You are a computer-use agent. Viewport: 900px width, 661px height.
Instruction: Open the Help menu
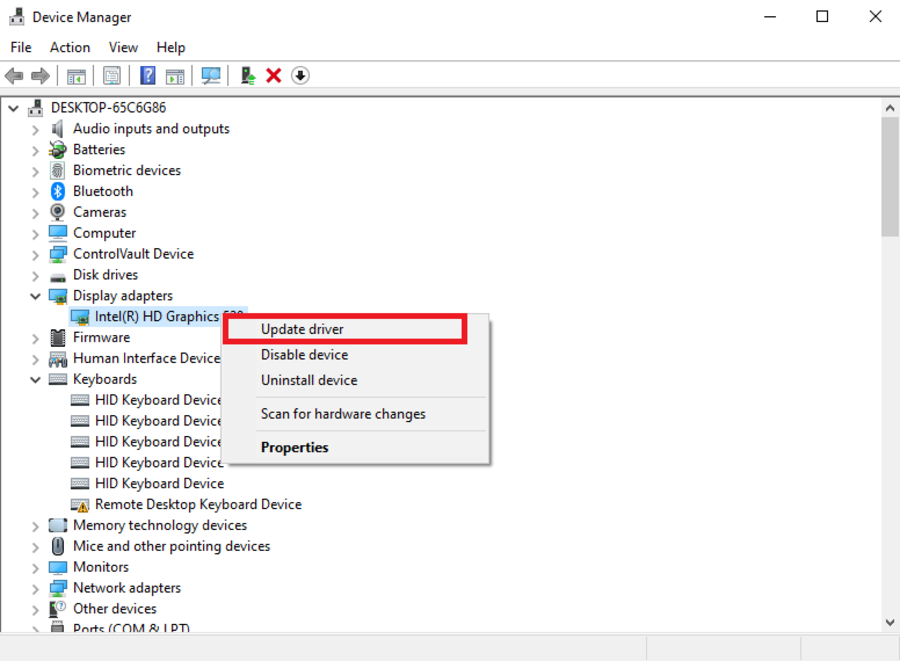[171, 47]
